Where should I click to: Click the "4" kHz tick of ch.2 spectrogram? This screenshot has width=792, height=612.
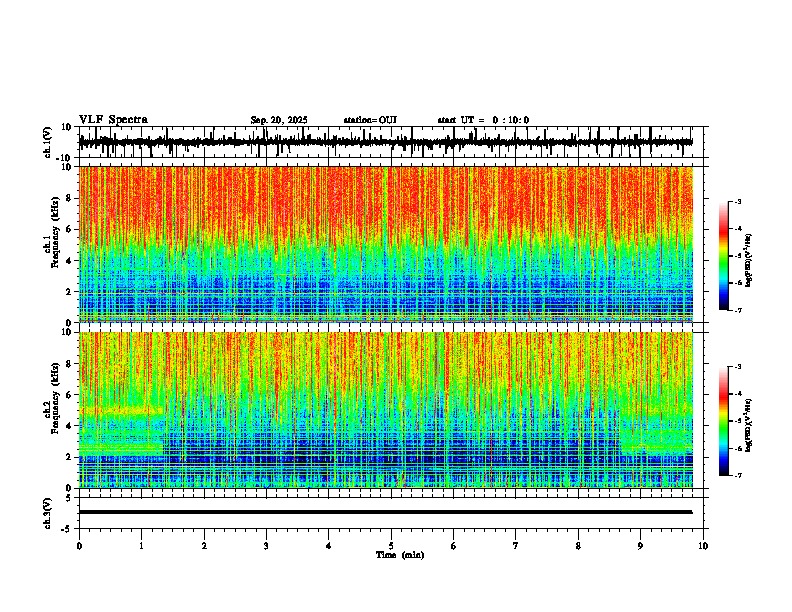(69, 426)
